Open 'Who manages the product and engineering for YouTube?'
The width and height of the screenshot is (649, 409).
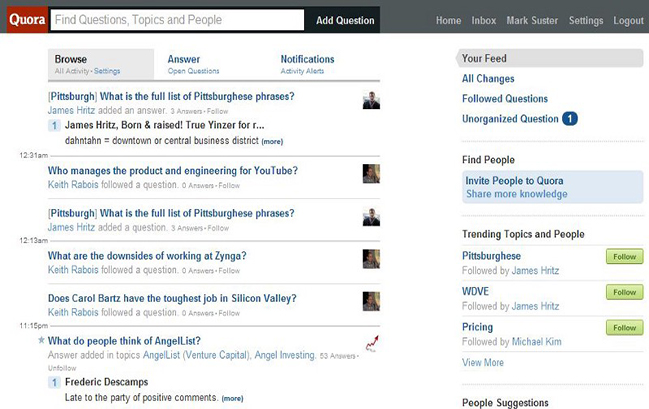[173, 171]
